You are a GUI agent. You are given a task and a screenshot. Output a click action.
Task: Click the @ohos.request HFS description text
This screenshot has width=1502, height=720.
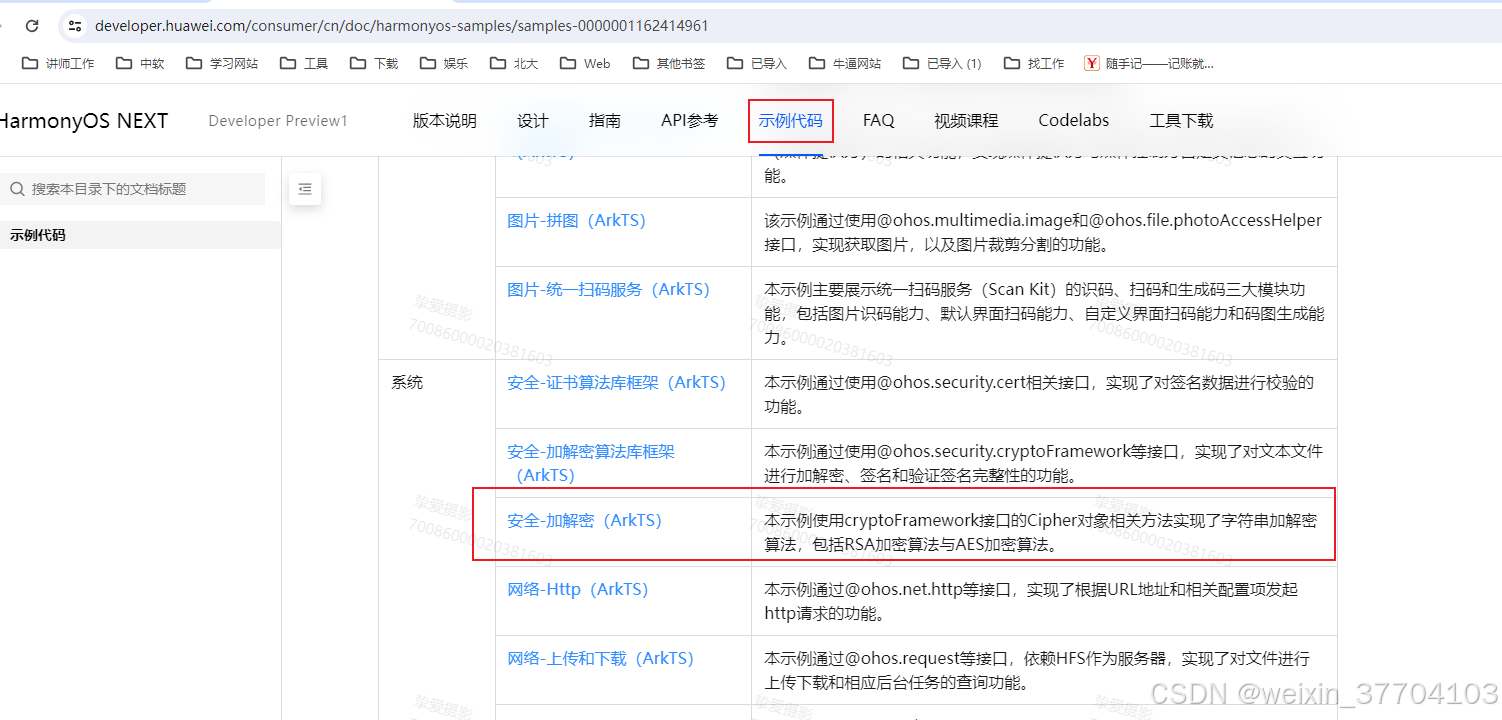click(1037, 670)
